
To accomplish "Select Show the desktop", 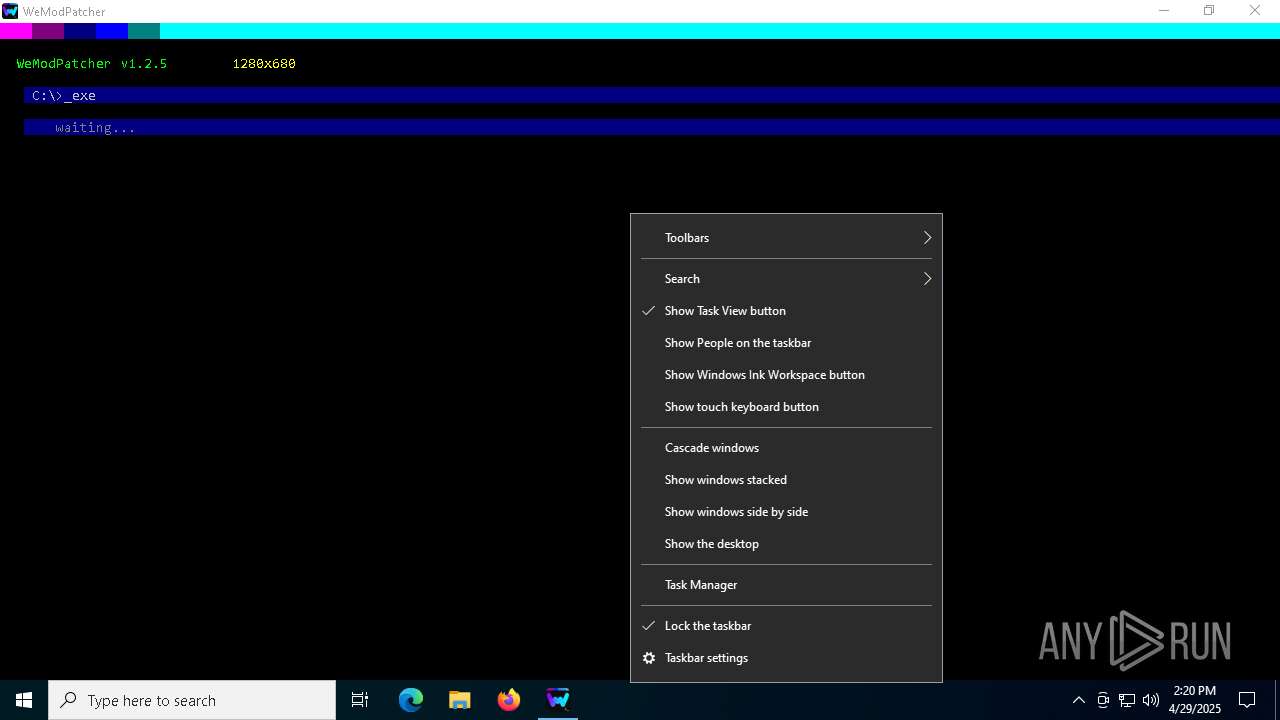I will click(786, 544).
